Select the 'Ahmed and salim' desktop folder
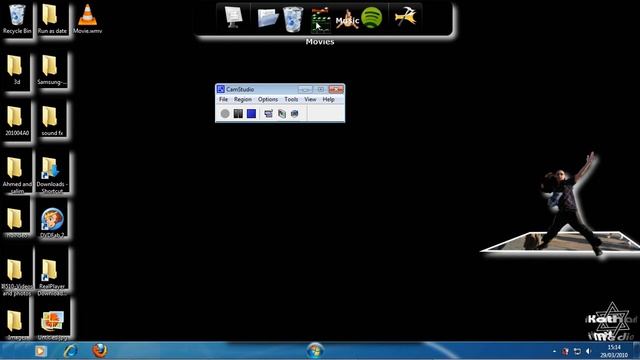Image resolution: width=640 pixels, height=360 pixels. point(17,175)
